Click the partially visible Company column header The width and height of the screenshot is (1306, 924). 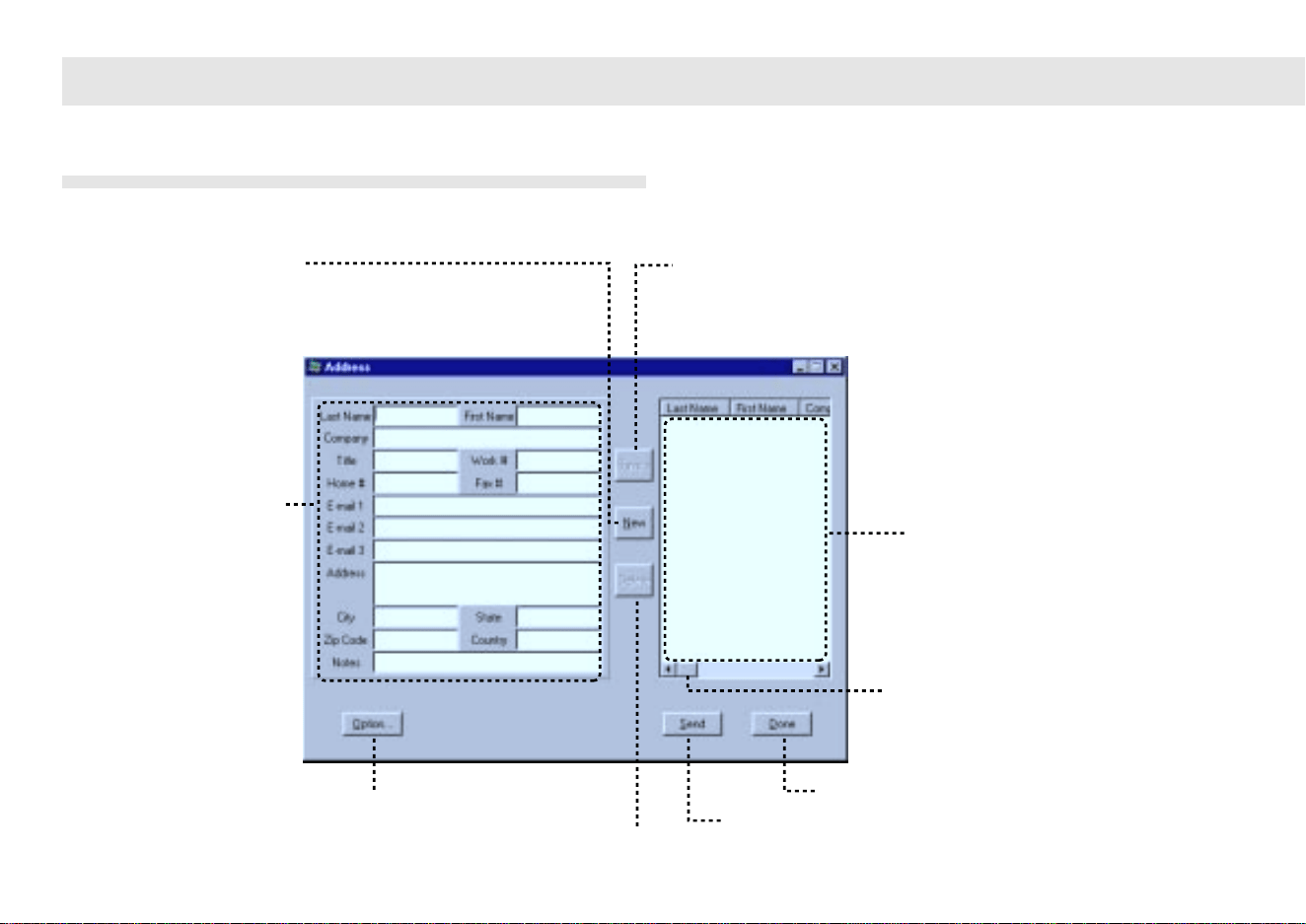(x=815, y=408)
